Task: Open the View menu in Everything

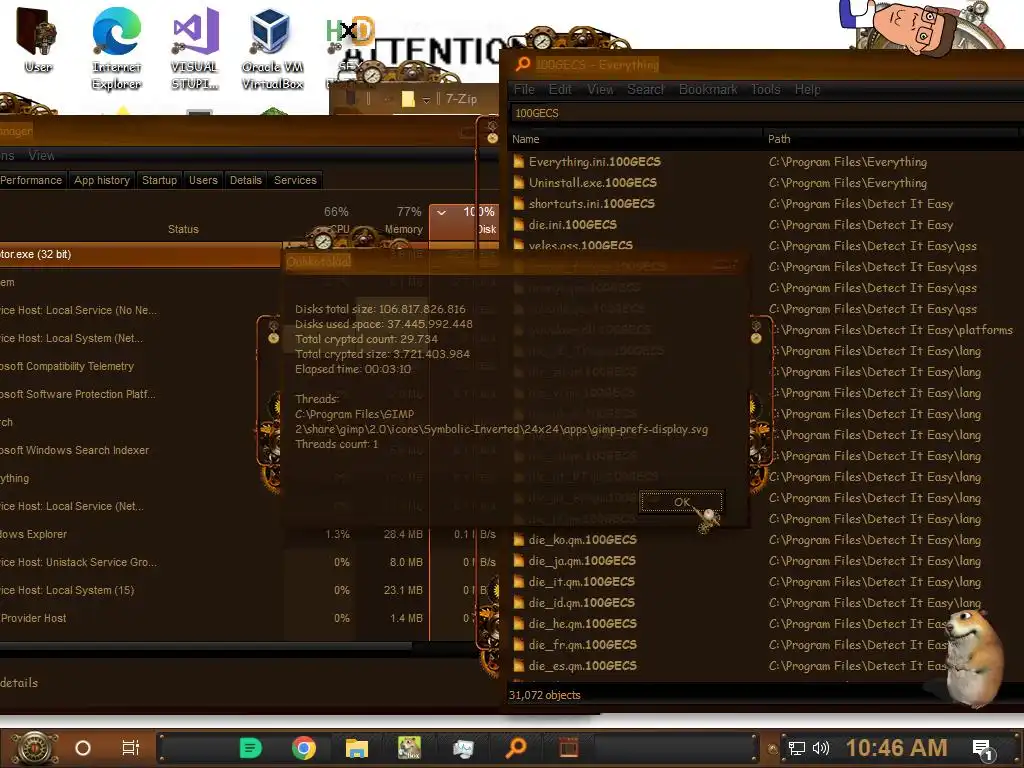Action: (600, 89)
